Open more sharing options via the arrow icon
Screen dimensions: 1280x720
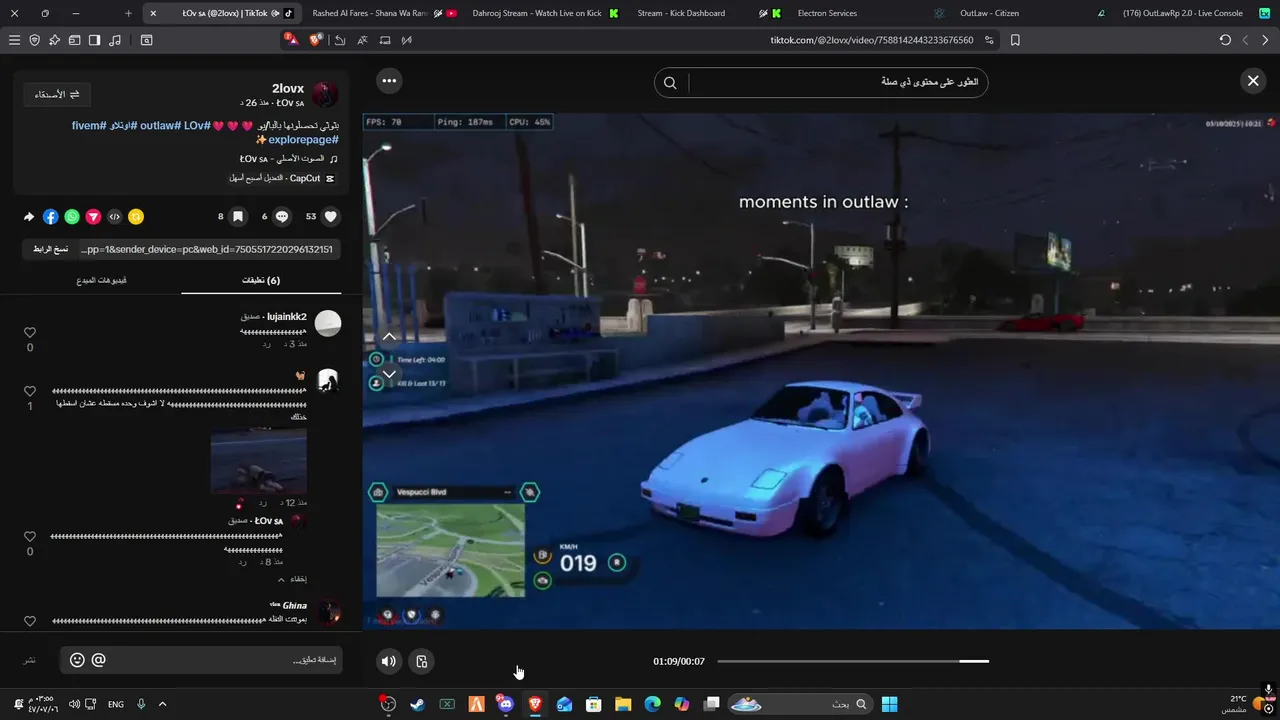29,216
